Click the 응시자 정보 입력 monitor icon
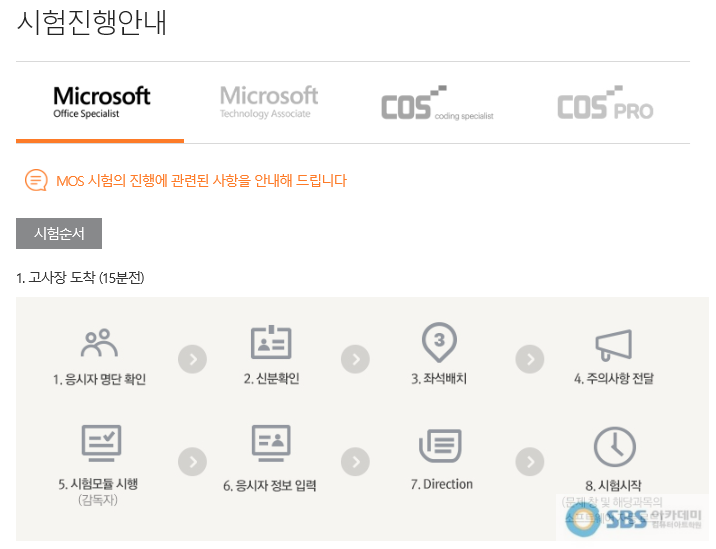716x549 pixels. [271, 443]
